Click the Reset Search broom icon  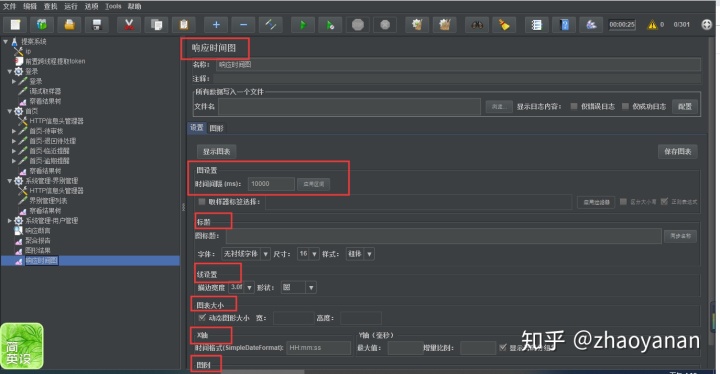[504, 24]
